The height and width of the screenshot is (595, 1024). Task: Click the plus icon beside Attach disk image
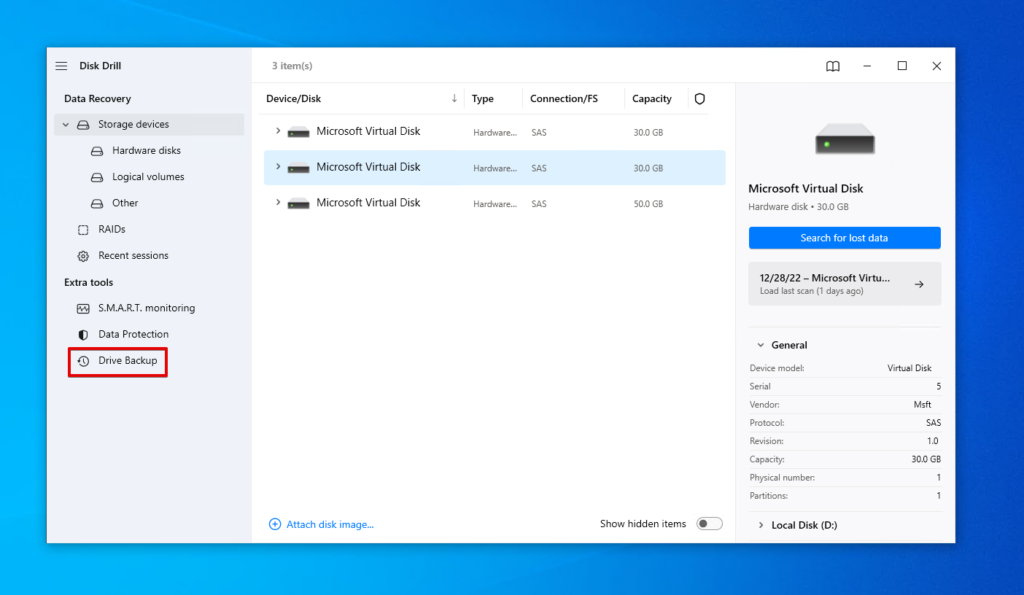[x=275, y=524]
